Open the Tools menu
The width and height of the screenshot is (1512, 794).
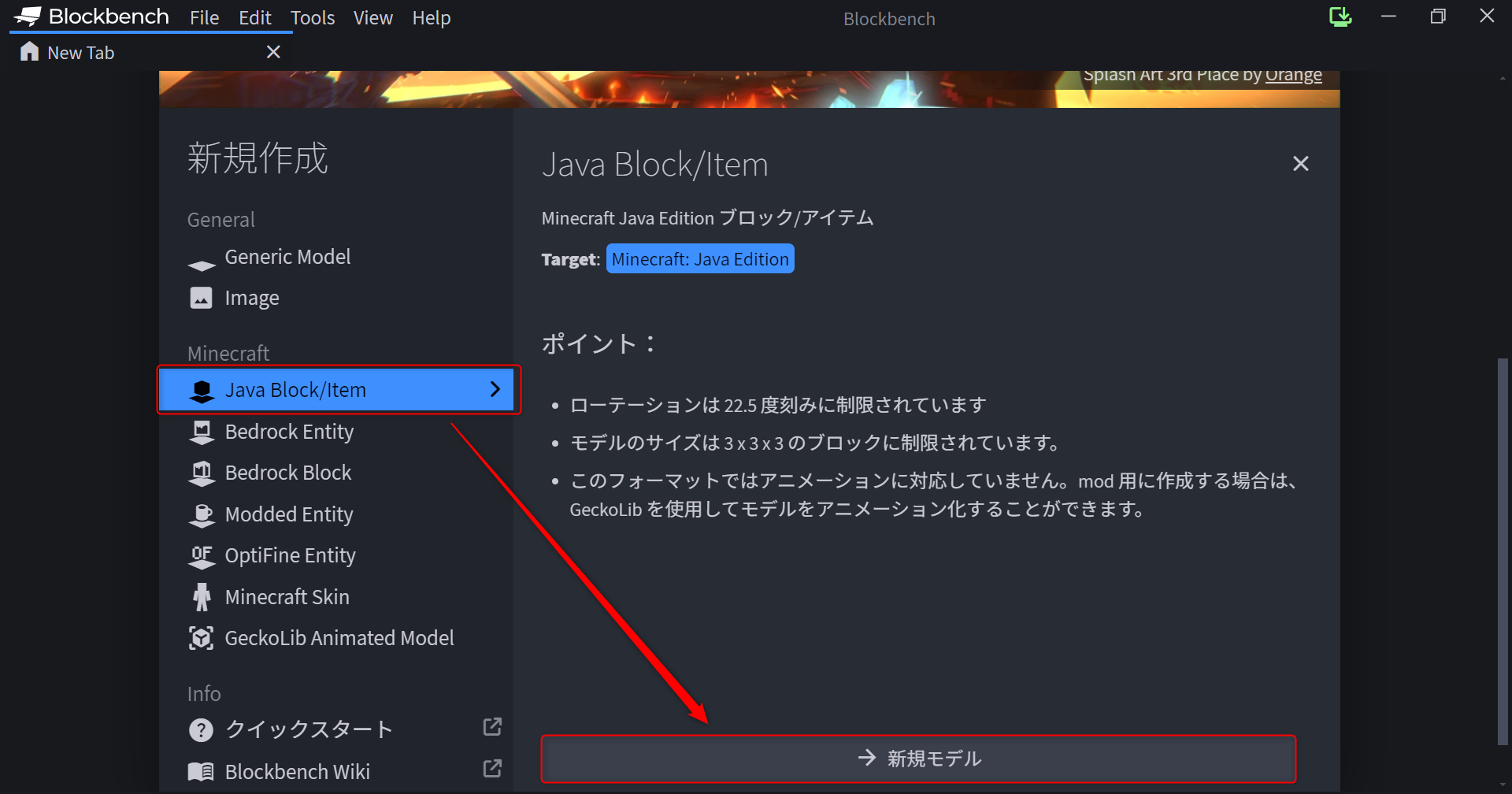point(313,17)
